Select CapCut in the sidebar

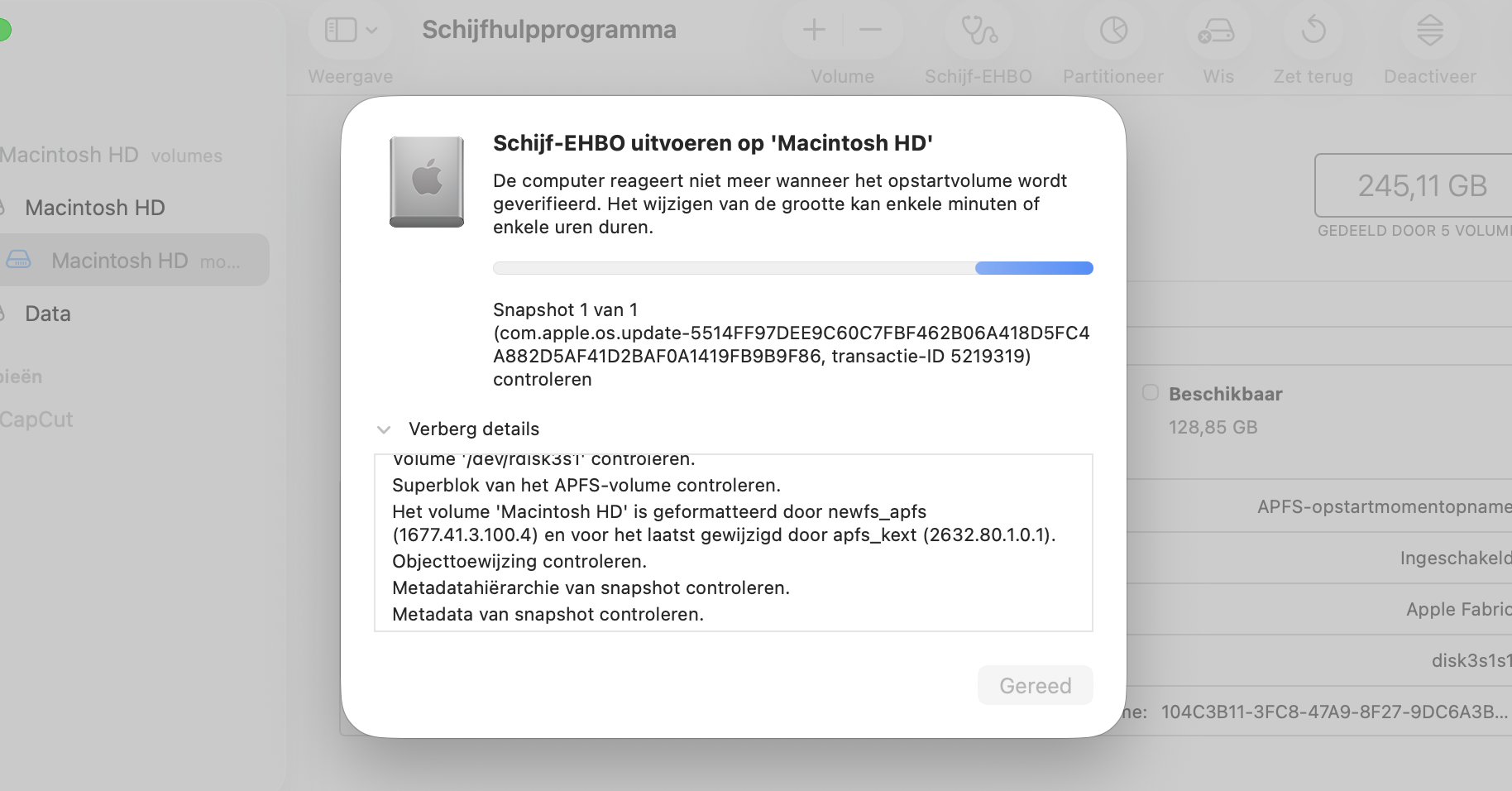[37, 419]
